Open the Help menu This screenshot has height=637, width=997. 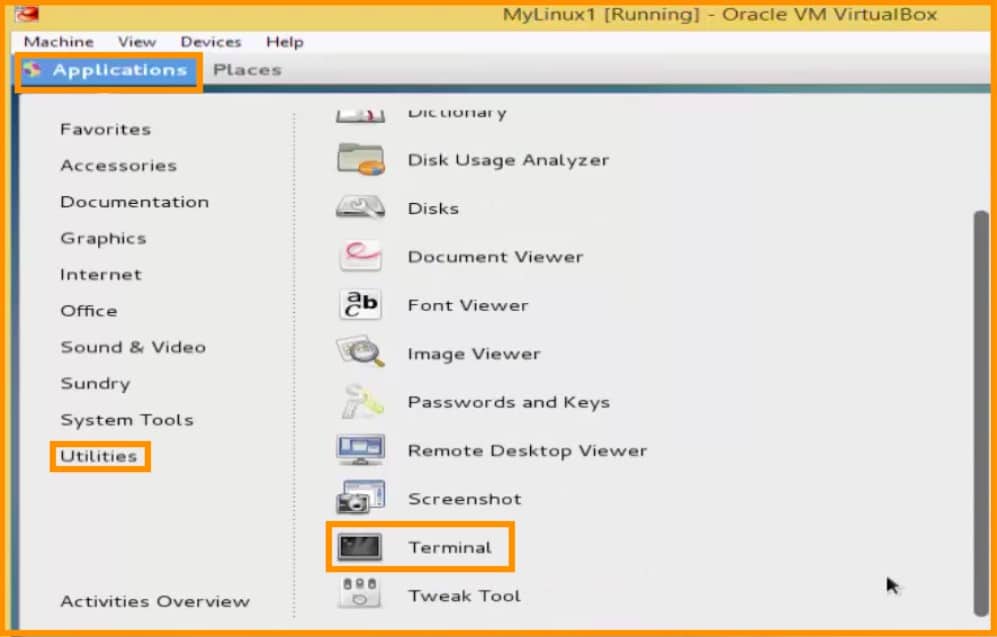click(x=284, y=43)
